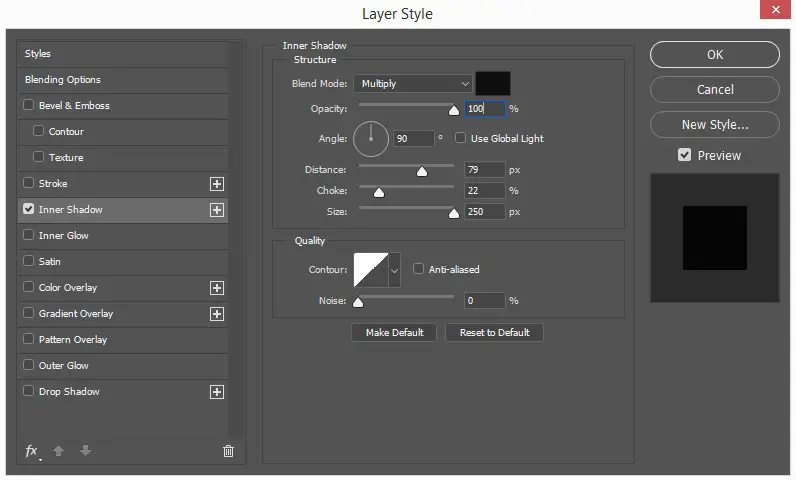Viewport: 796px width, 480px height.
Task: Click the Distance slider handle
Action: [x=422, y=172]
